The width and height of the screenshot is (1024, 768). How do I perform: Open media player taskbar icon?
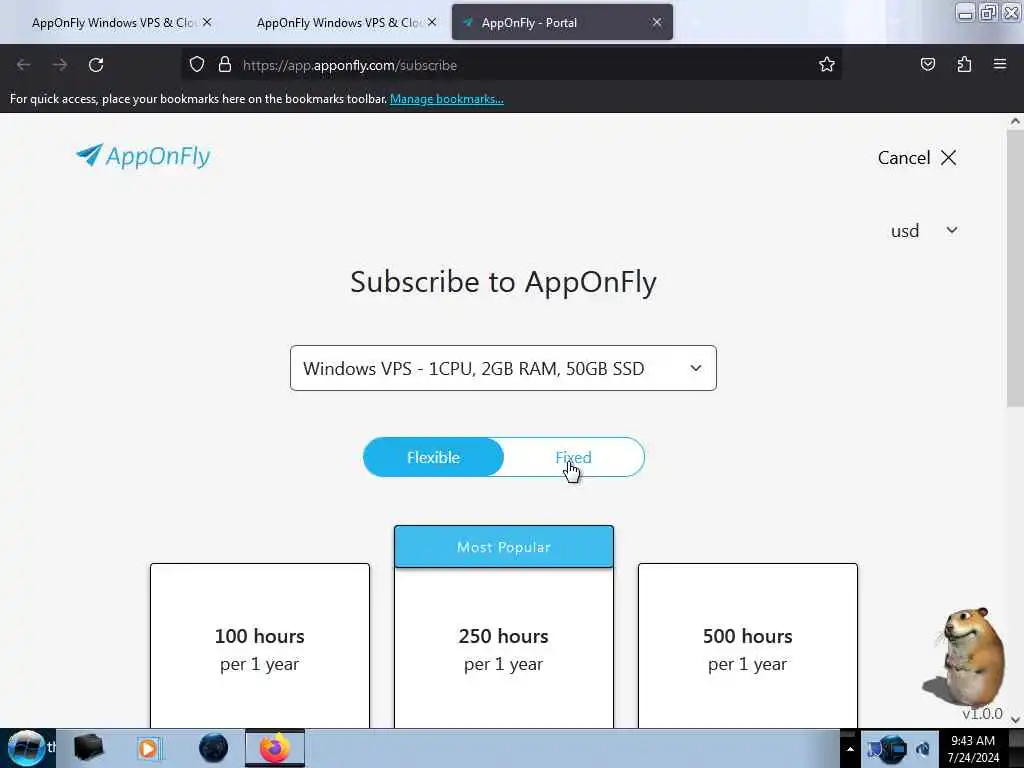tap(149, 748)
